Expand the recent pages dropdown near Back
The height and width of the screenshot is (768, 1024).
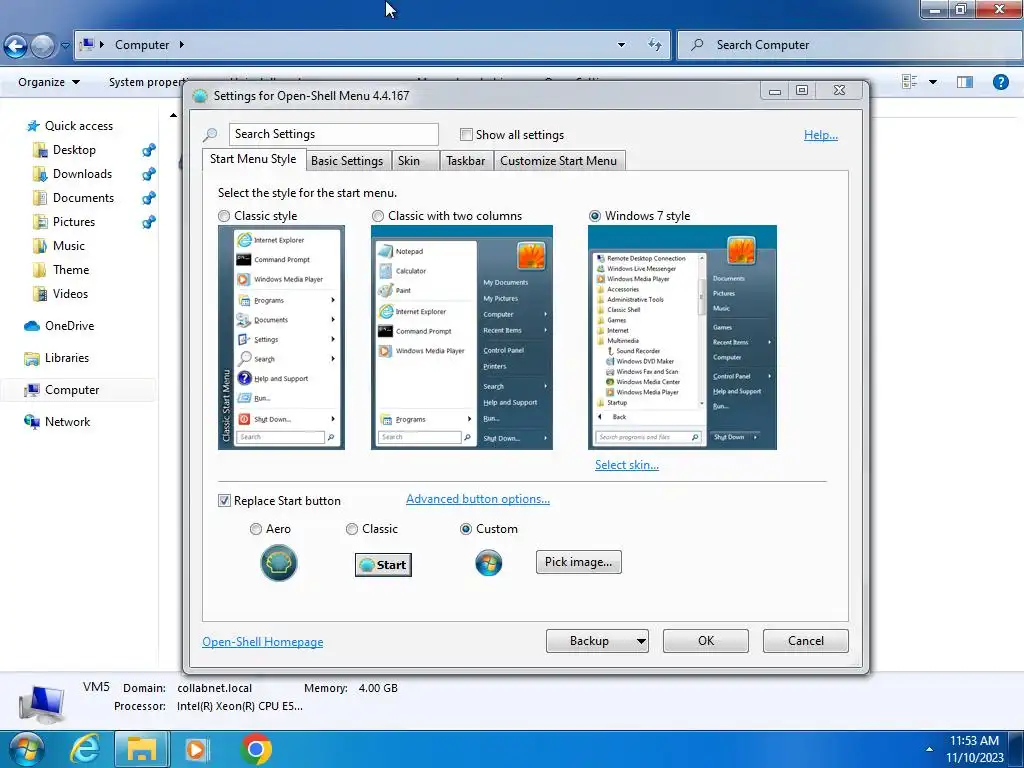[x=65, y=46]
